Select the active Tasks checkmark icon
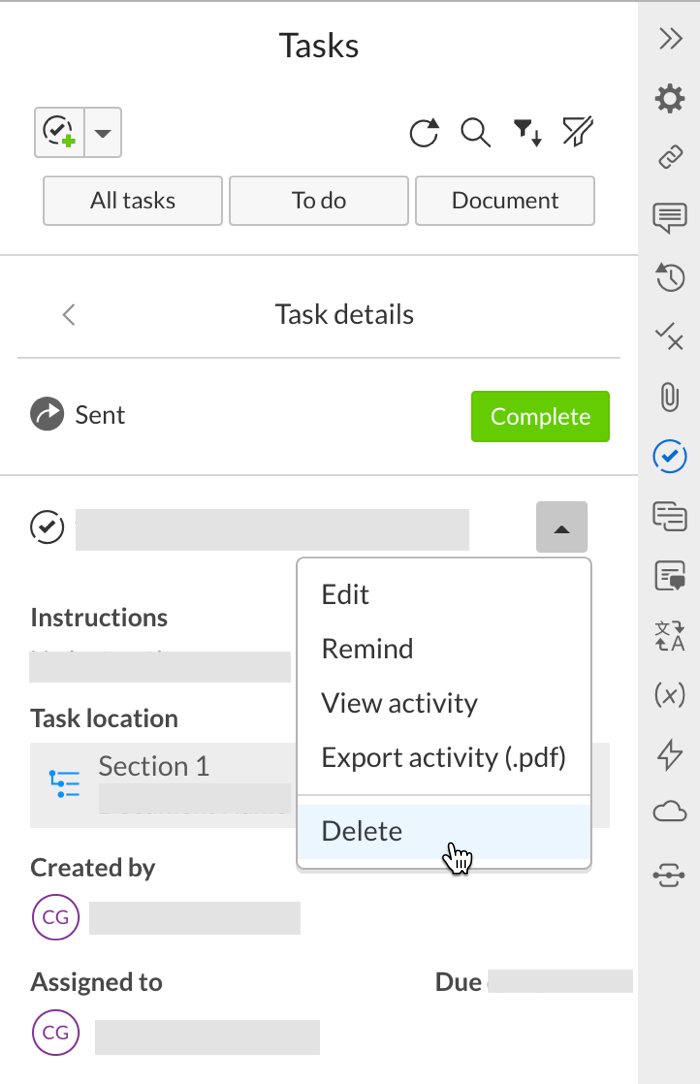Viewport: 700px width, 1084px height. 669,457
